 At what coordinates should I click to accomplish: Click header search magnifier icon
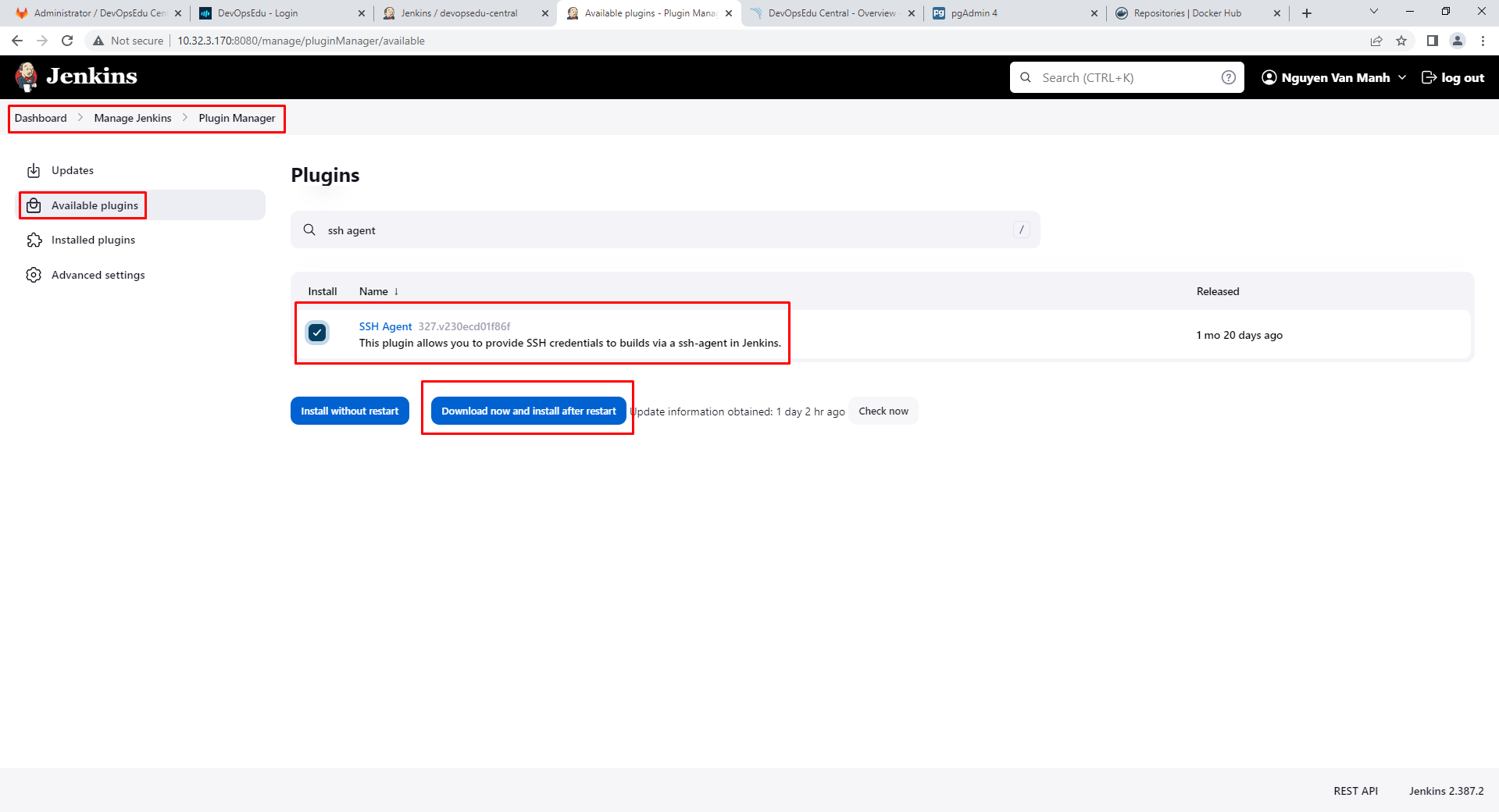[x=1026, y=77]
